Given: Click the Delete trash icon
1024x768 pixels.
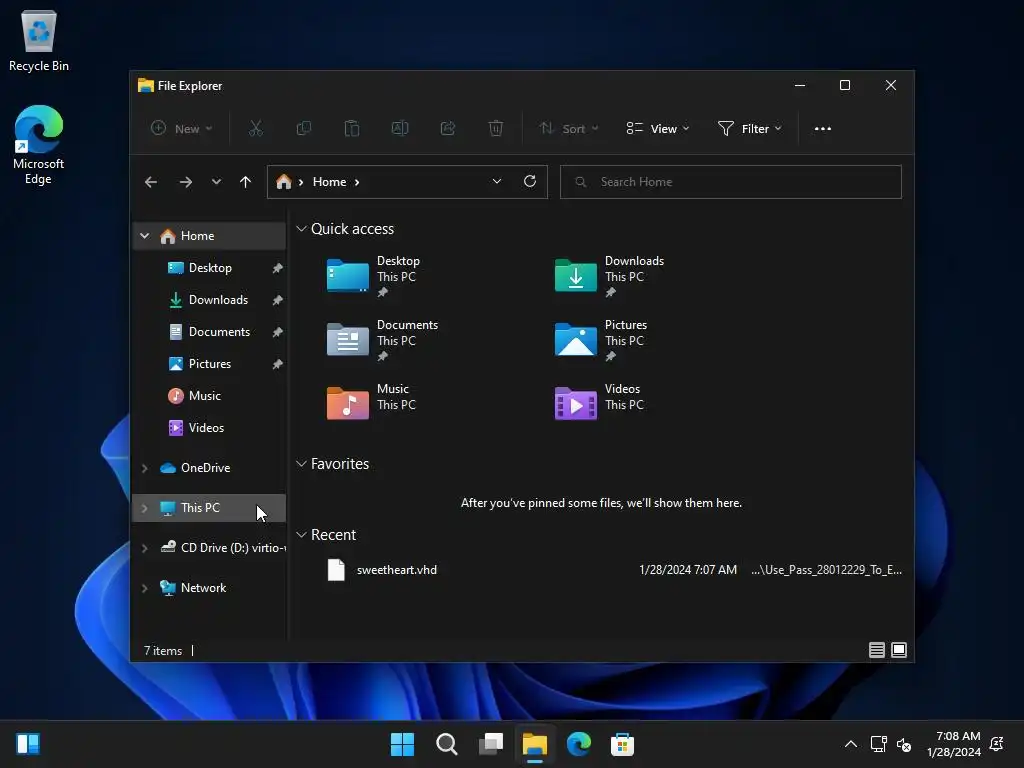Looking at the screenshot, I should point(496,129).
